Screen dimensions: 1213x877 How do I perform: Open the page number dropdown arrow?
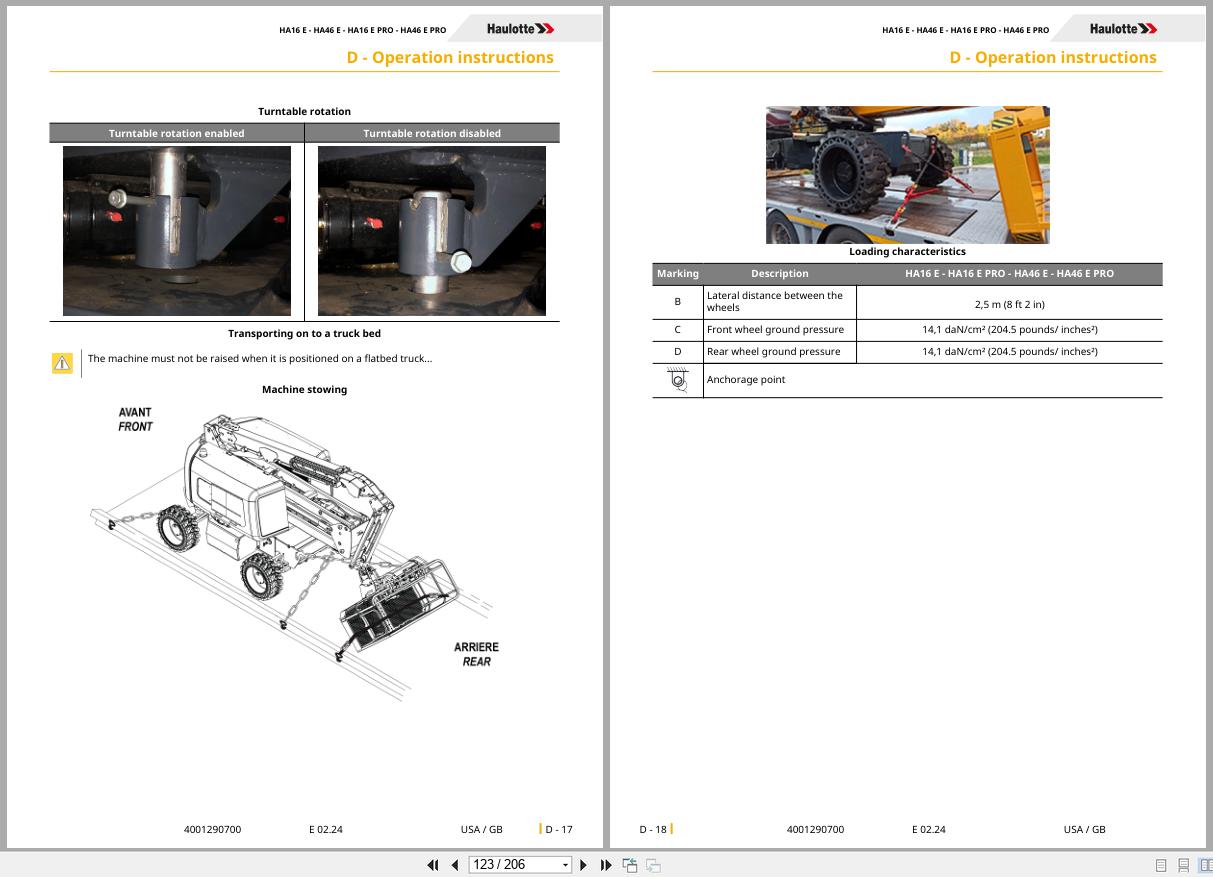[x=565, y=865]
